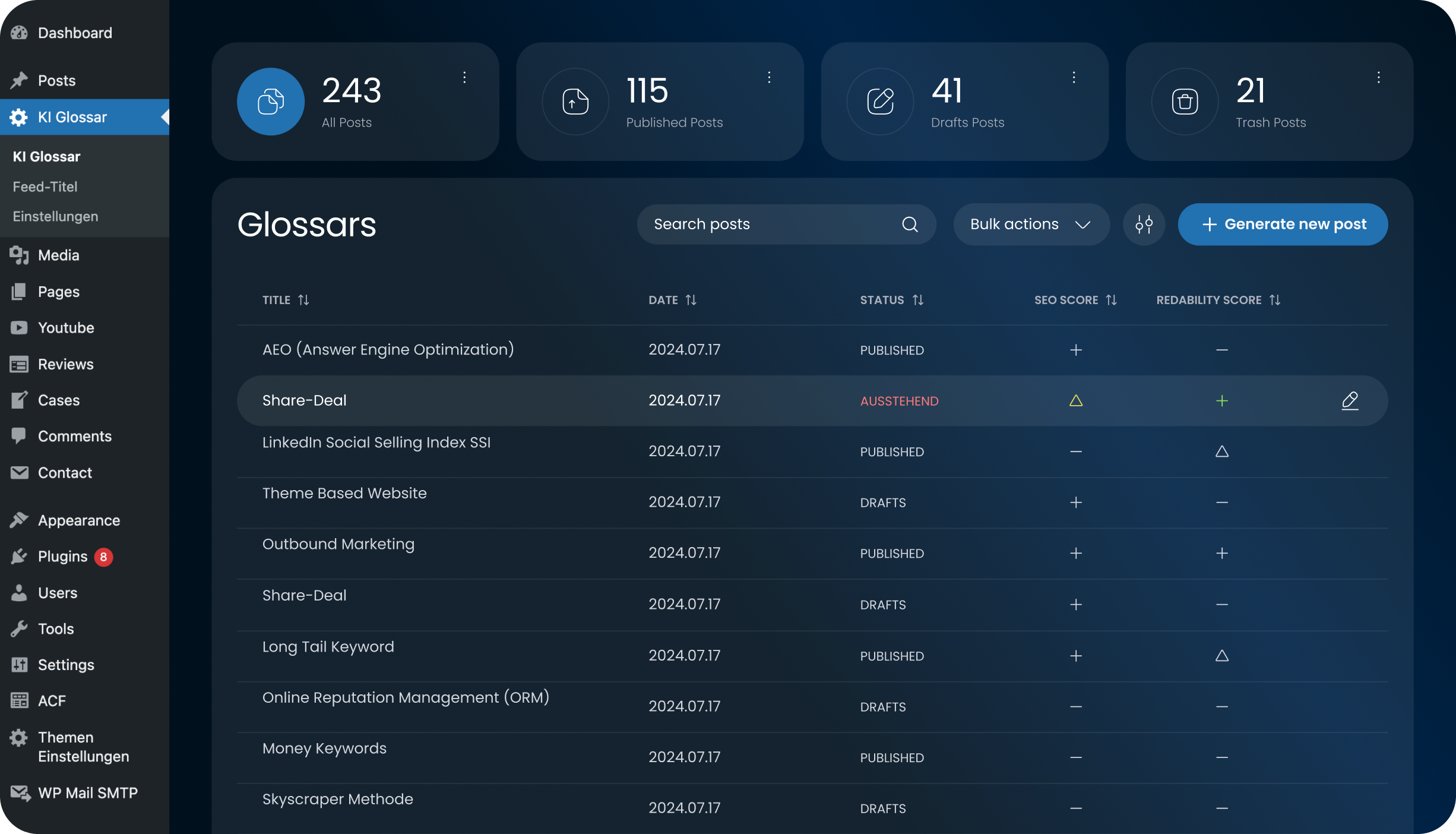
Task: Click the edit pencil on highlighted Share-Deal row
Action: pyautogui.click(x=1350, y=401)
